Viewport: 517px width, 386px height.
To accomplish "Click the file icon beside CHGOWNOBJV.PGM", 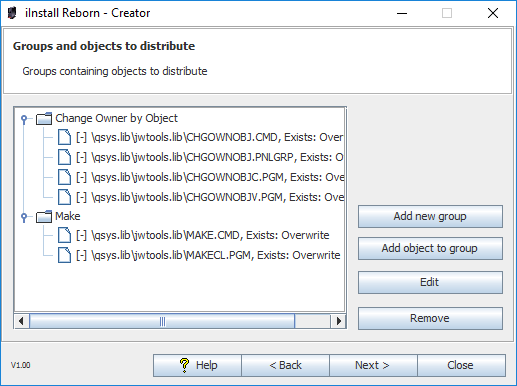I will click(x=64, y=197).
